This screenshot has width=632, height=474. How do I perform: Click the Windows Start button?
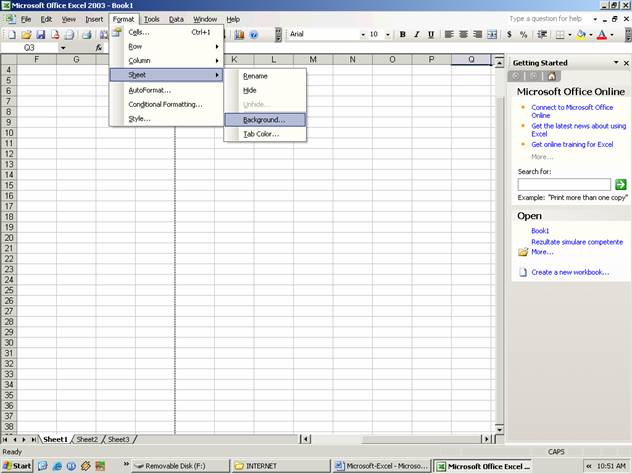pos(17,466)
